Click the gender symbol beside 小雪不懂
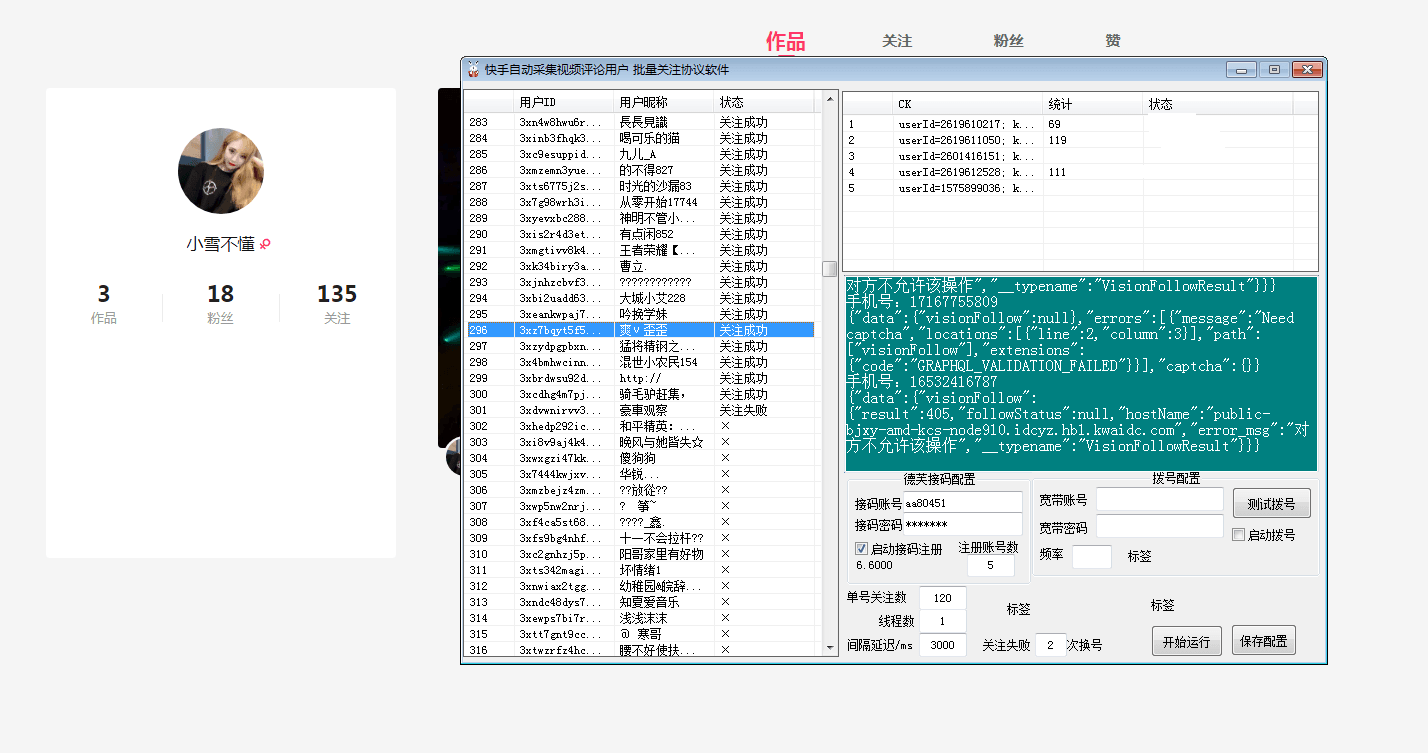 click(x=265, y=244)
